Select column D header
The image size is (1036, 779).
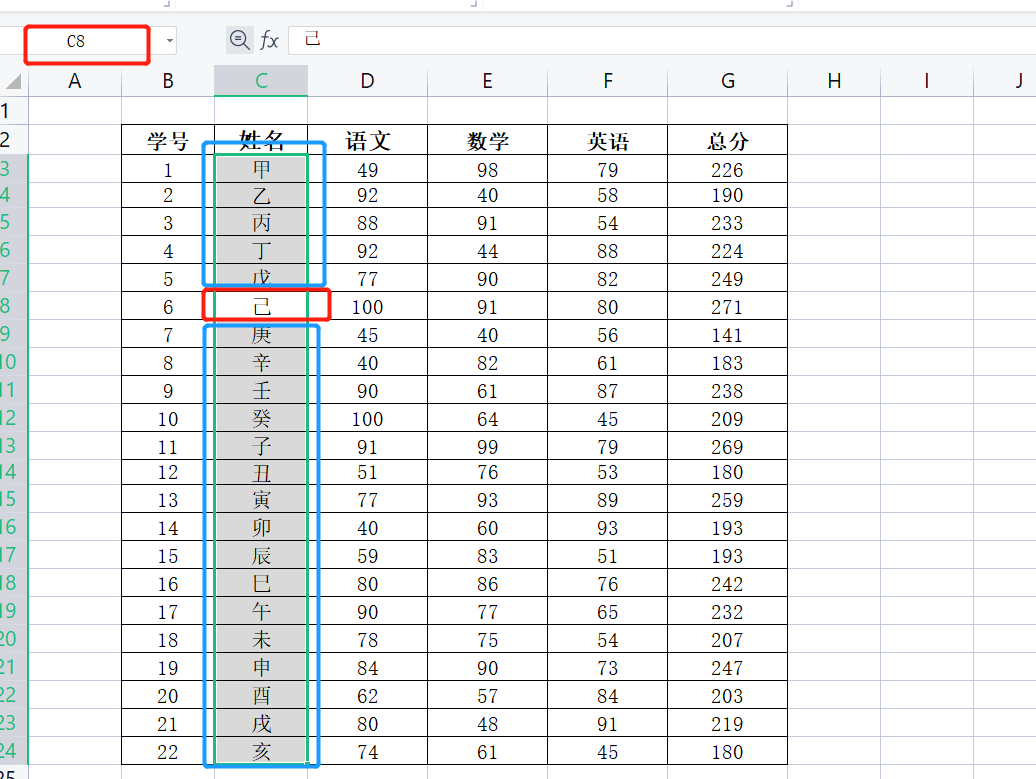pyautogui.click(x=367, y=81)
